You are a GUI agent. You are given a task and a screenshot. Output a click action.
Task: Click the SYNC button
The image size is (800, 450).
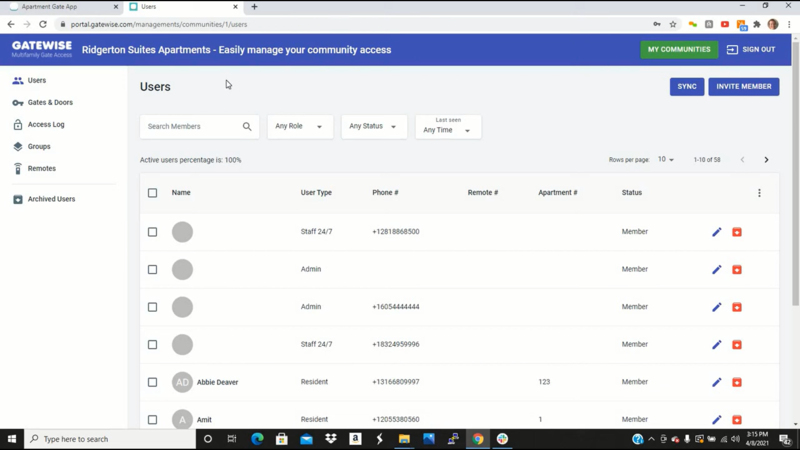(687, 87)
